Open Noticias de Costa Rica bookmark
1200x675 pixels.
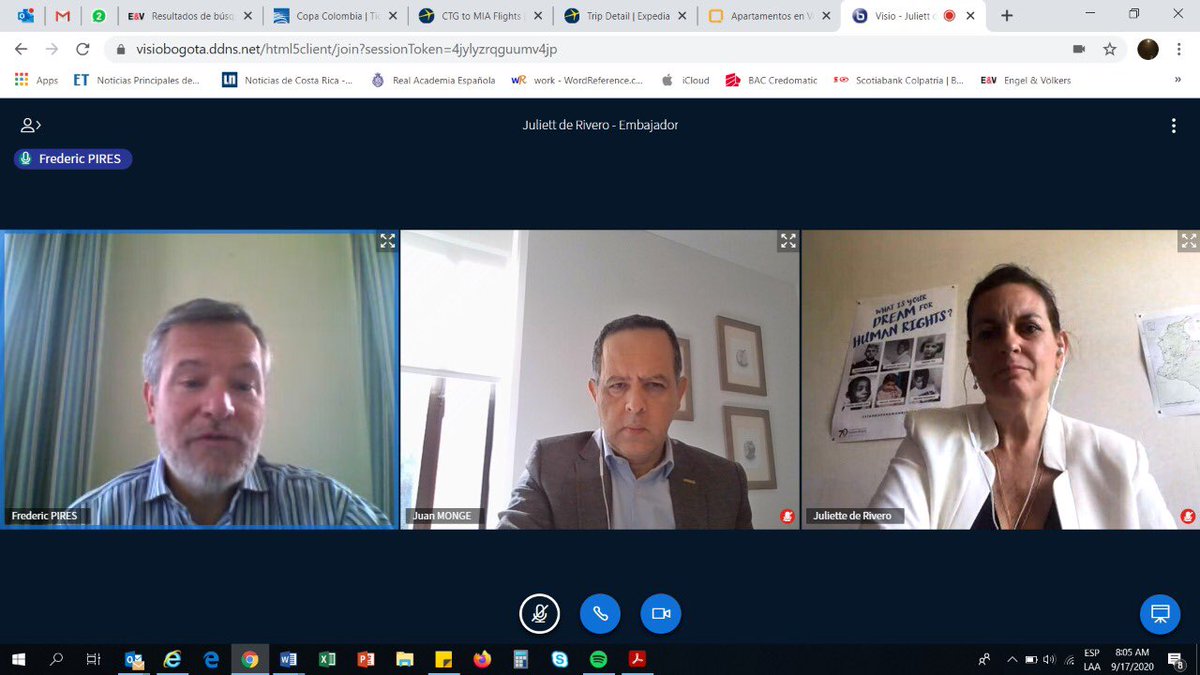pyautogui.click(x=287, y=80)
